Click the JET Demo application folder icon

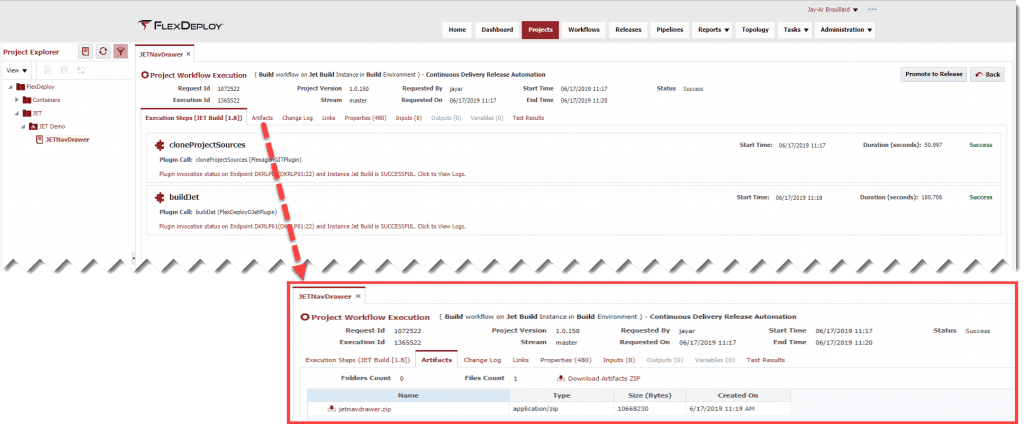click(33, 126)
